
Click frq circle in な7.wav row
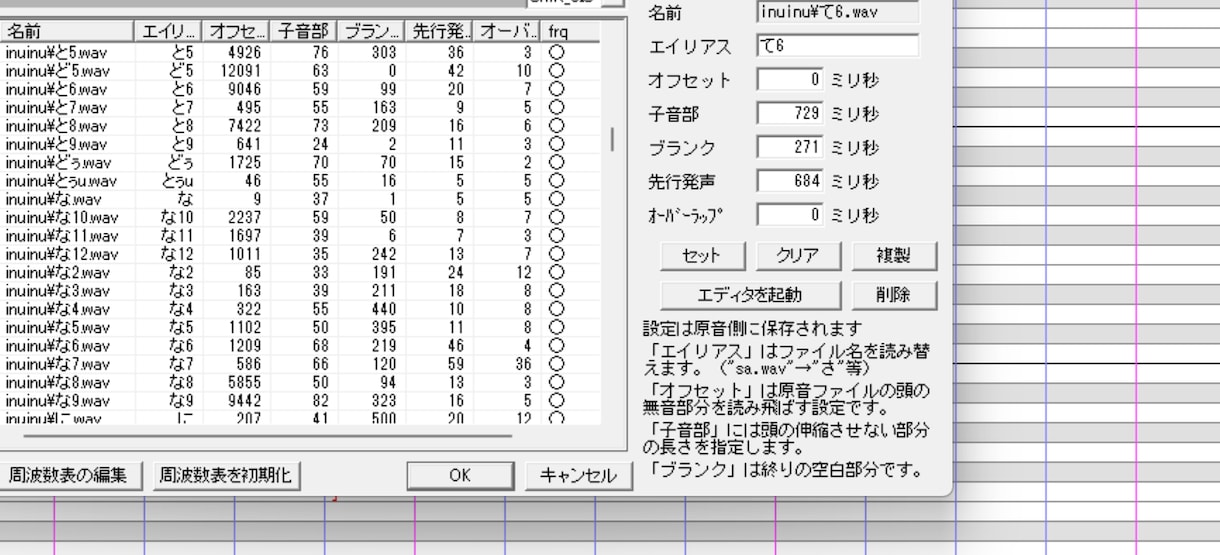coord(556,365)
